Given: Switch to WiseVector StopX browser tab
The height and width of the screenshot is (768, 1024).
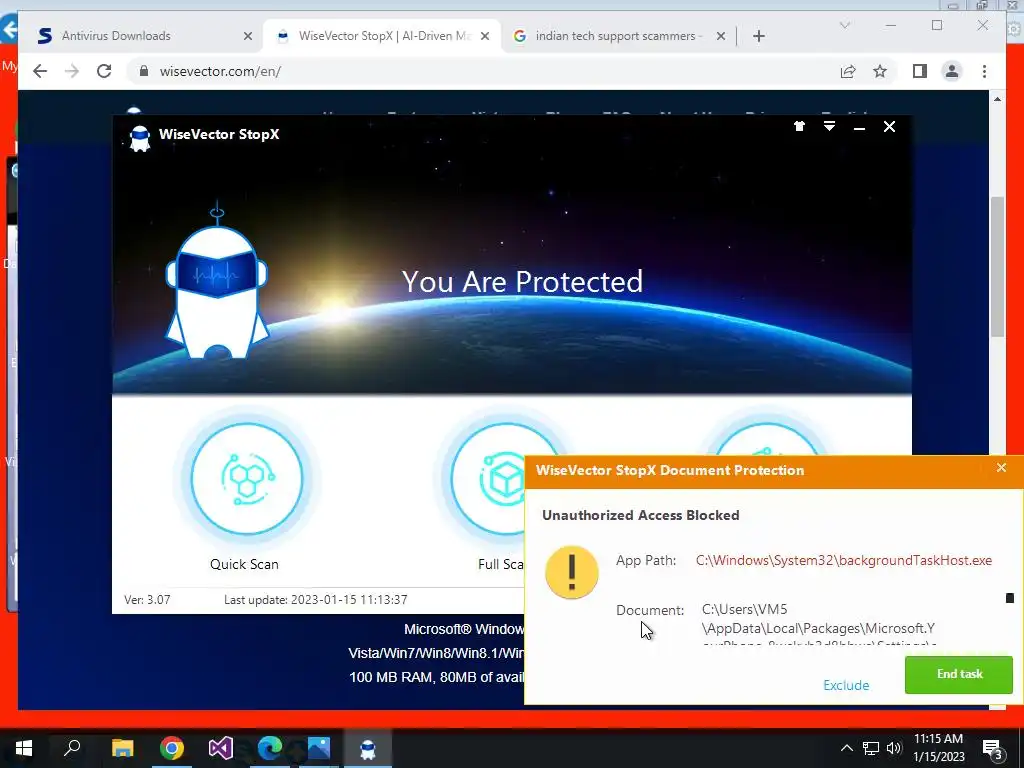Looking at the screenshot, I should pos(384,36).
